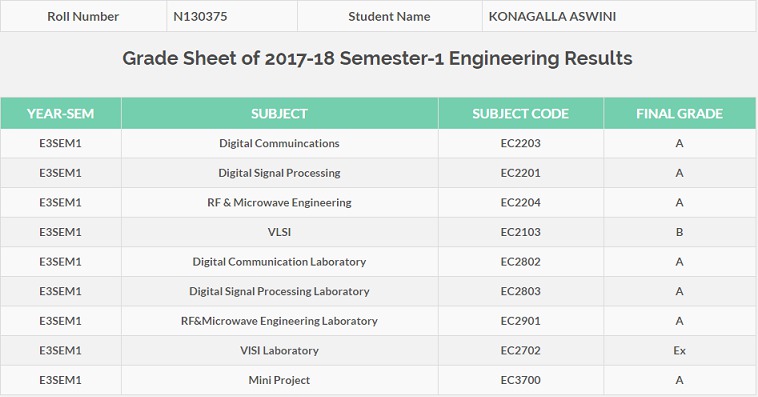Click the VISI Laboratory subject cell
The image size is (758, 397).
pyautogui.click(x=279, y=351)
